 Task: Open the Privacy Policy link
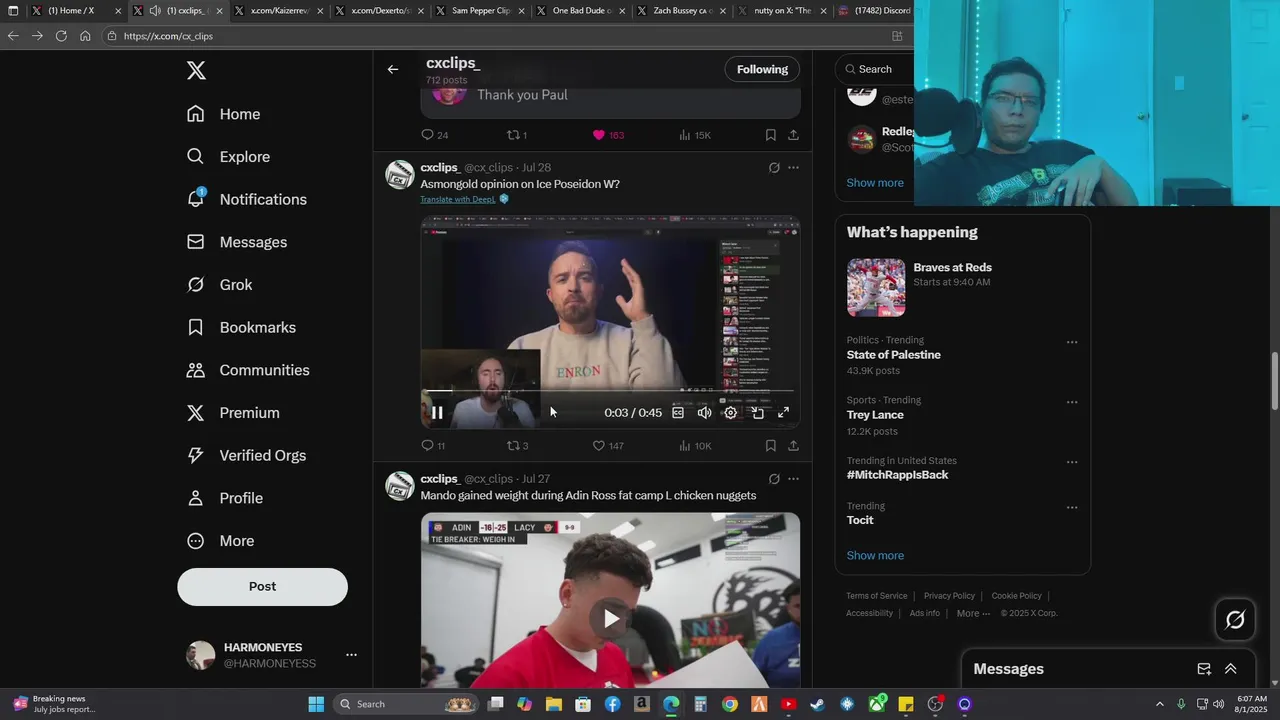(949, 596)
